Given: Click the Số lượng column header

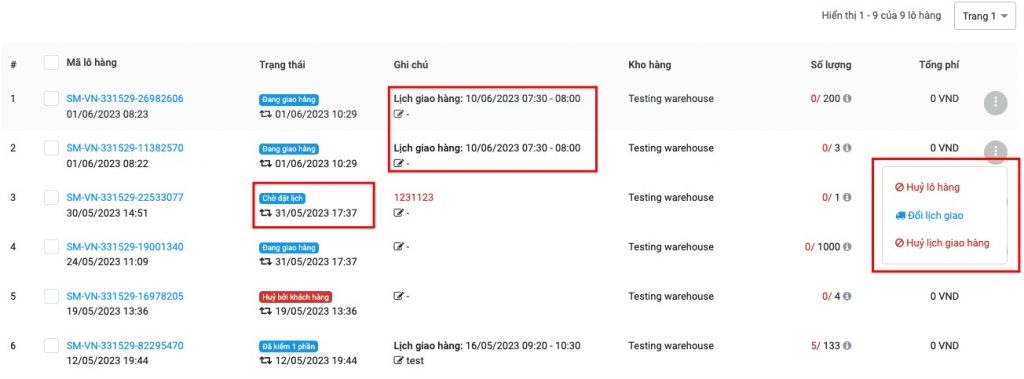Looking at the screenshot, I should click(x=831, y=65).
